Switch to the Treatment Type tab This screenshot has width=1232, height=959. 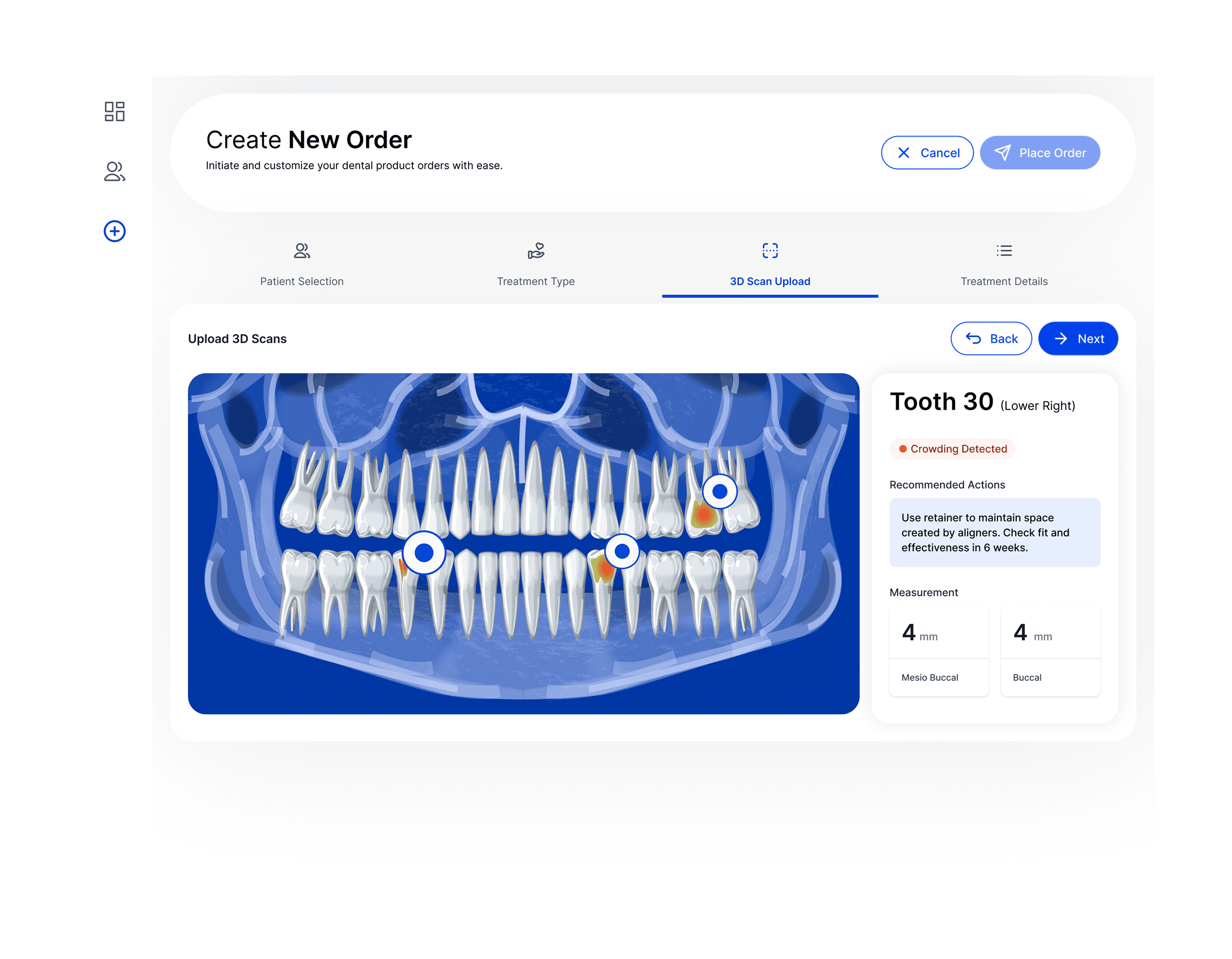pyautogui.click(x=536, y=281)
